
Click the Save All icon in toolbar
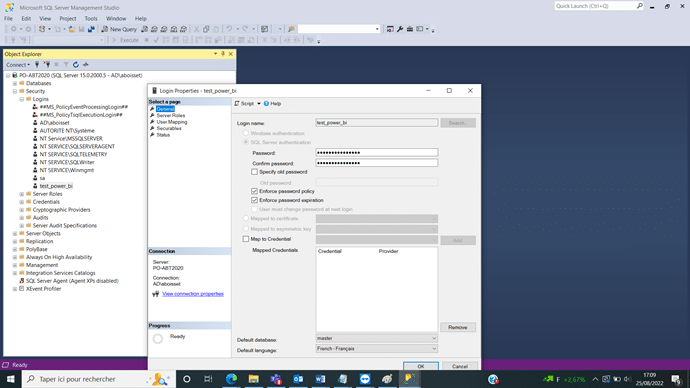coord(91,29)
